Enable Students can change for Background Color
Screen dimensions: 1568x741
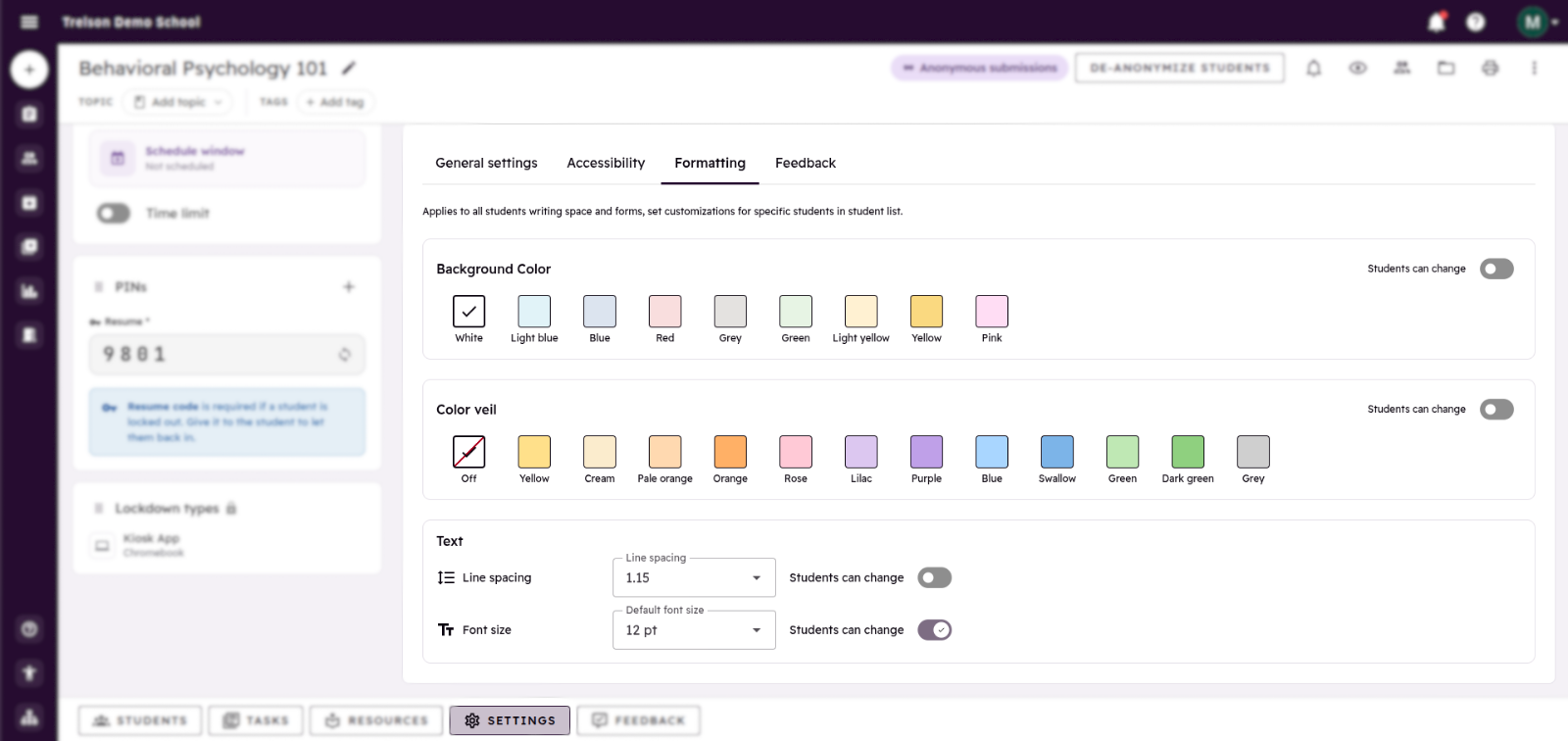click(x=1496, y=269)
